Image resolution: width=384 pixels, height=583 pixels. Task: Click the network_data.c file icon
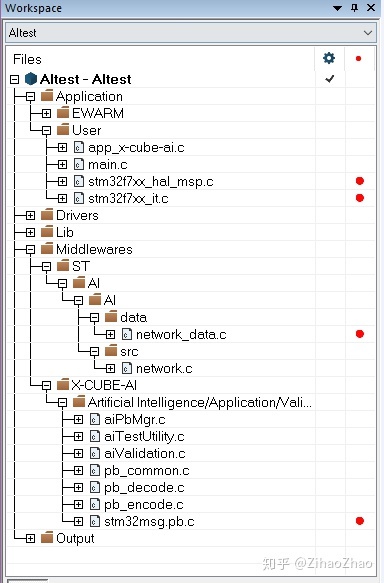click(127, 335)
